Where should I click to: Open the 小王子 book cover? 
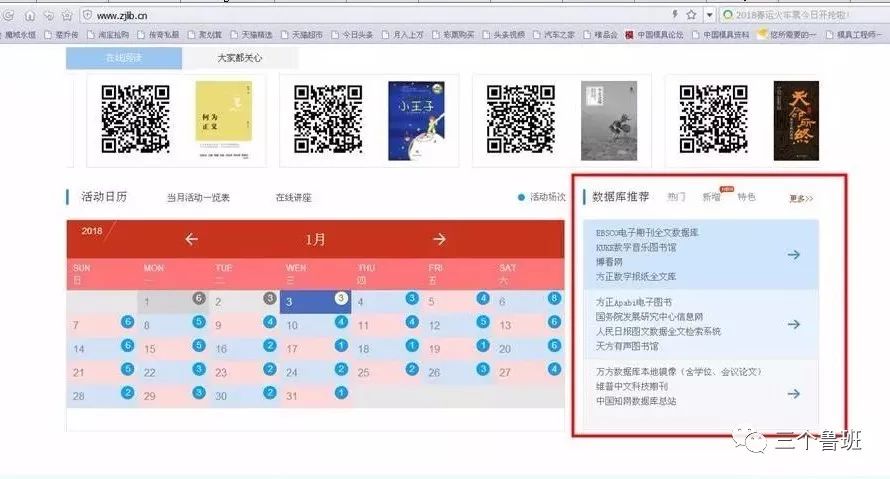point(416,120)
